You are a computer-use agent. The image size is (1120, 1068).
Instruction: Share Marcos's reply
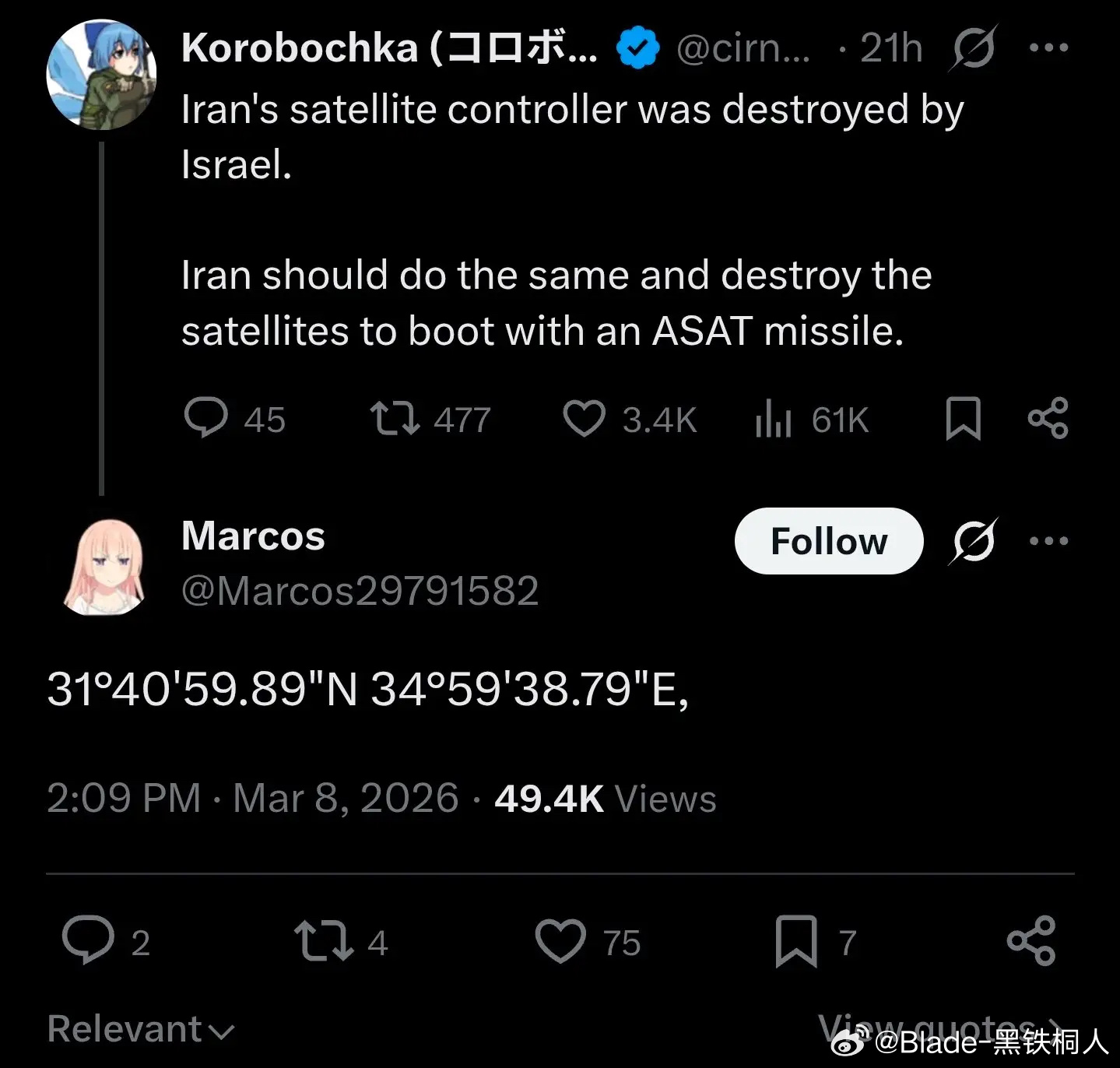1031,940
